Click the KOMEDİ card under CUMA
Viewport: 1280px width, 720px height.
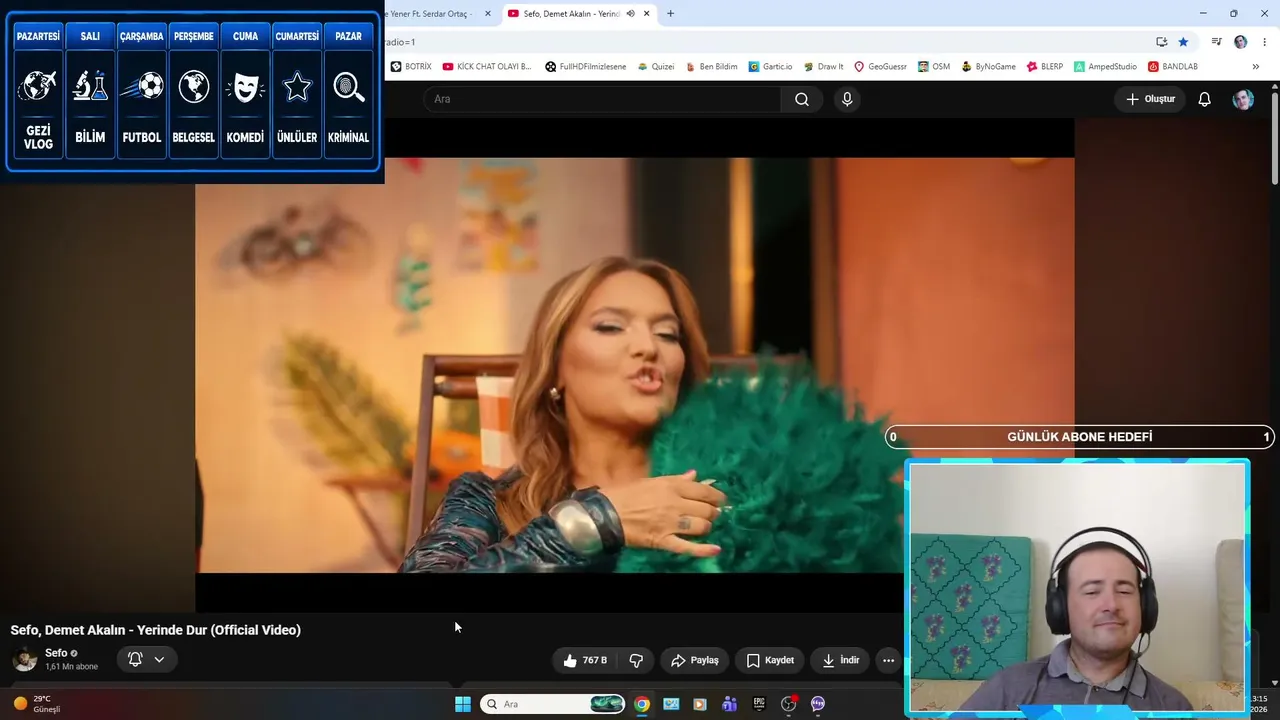tap(245, 104)
